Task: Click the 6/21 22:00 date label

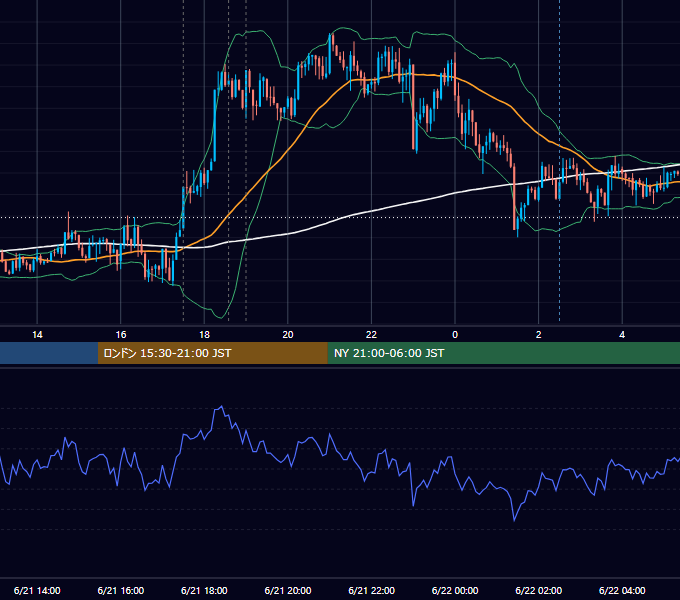Action: 372,590
